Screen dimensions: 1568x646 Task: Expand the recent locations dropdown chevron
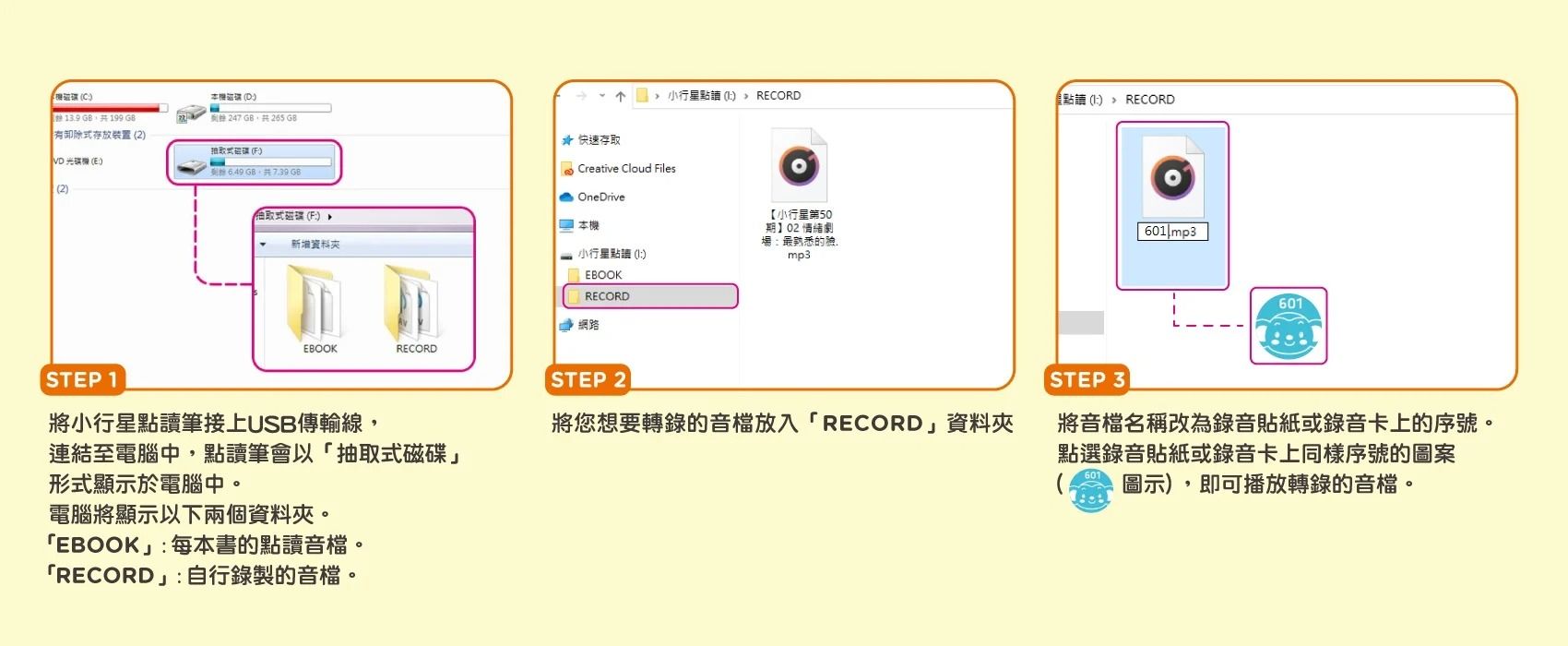point(602,95)
